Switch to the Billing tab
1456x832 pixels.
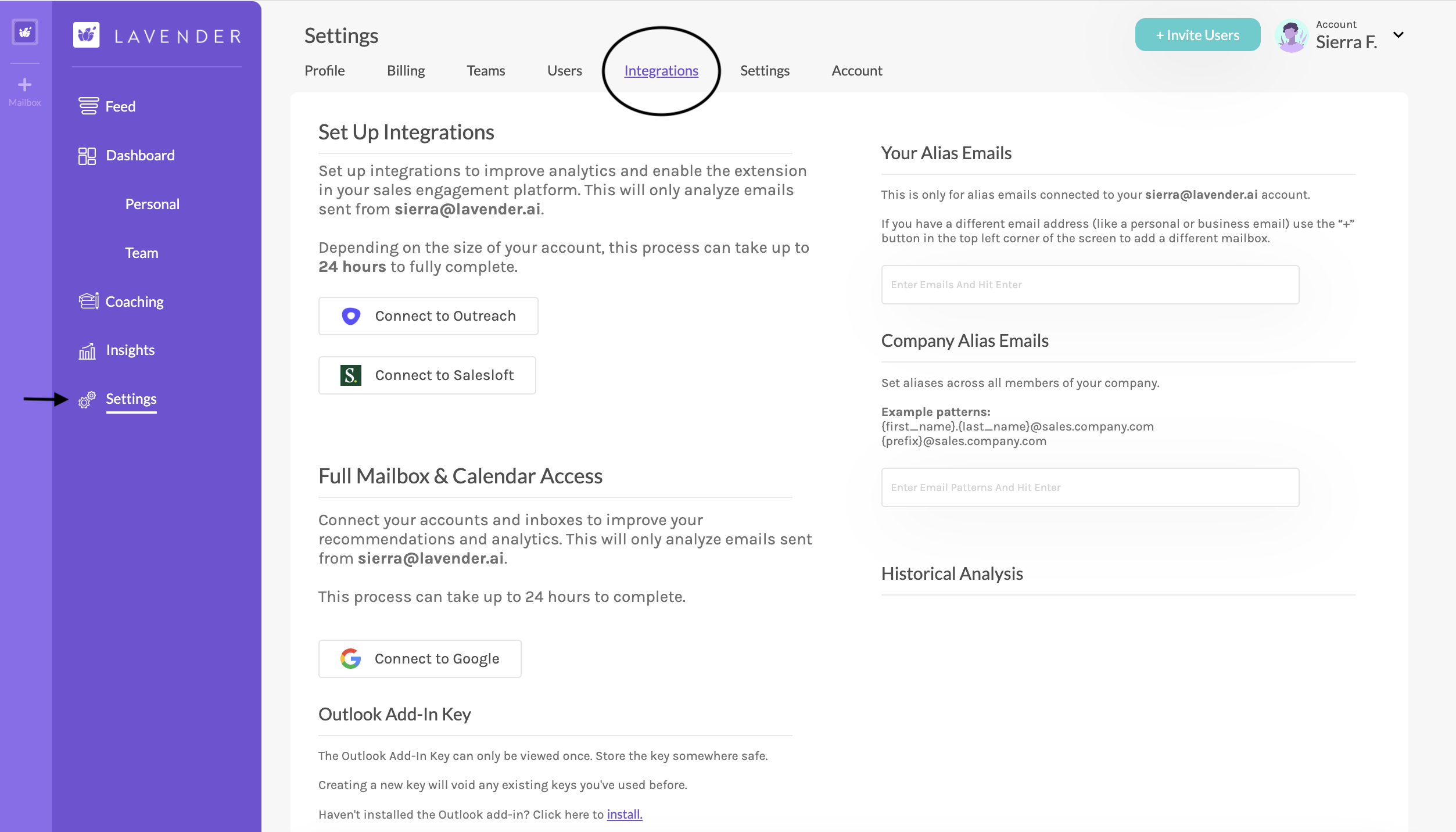pyautogui.click(x=406, y=70)
